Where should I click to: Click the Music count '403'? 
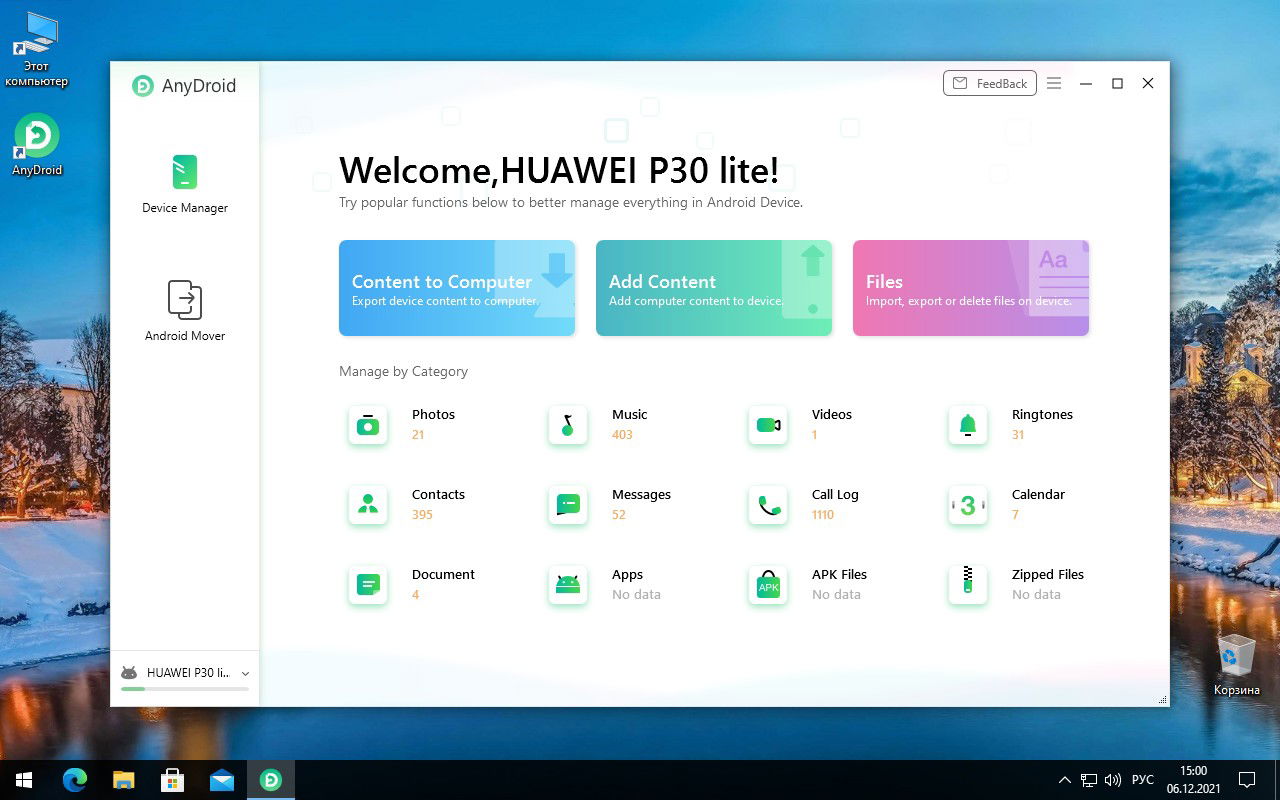coord(622,435)
